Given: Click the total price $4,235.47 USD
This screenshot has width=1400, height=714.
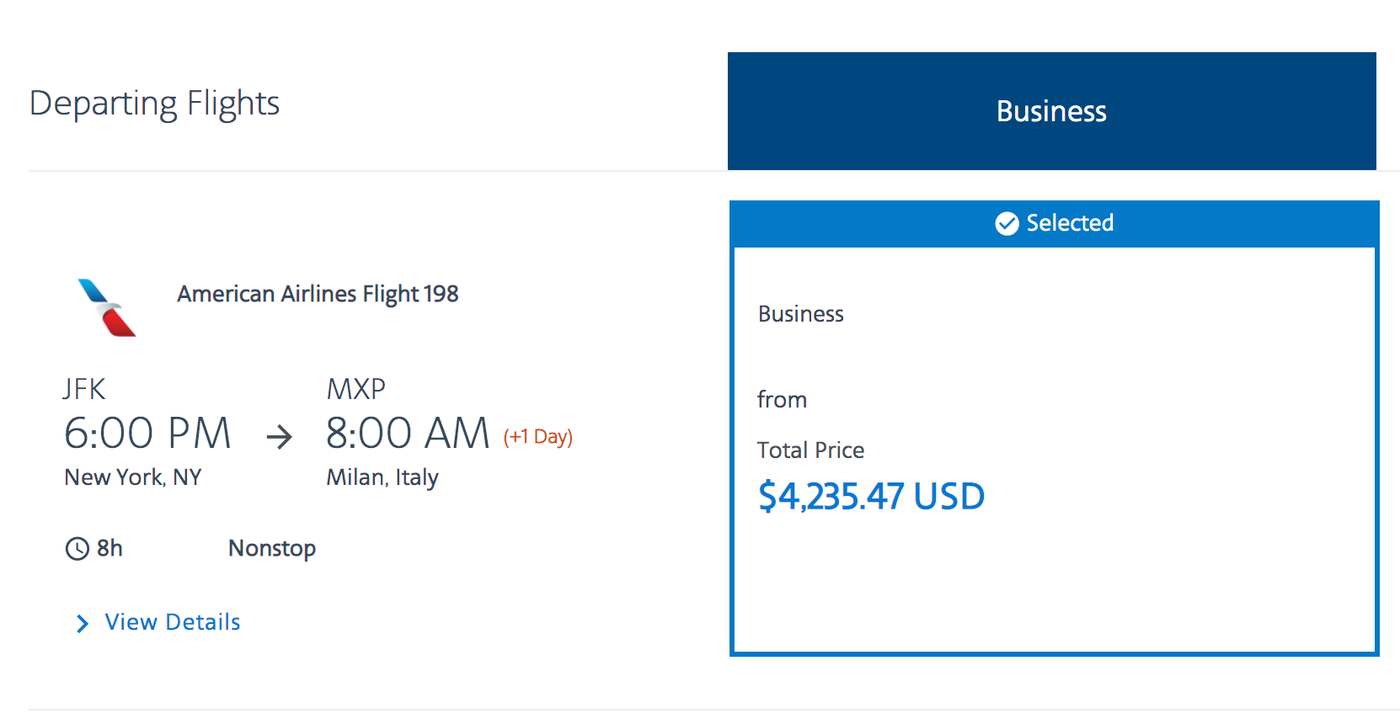Looking at the screenshot, I should 870,495.
